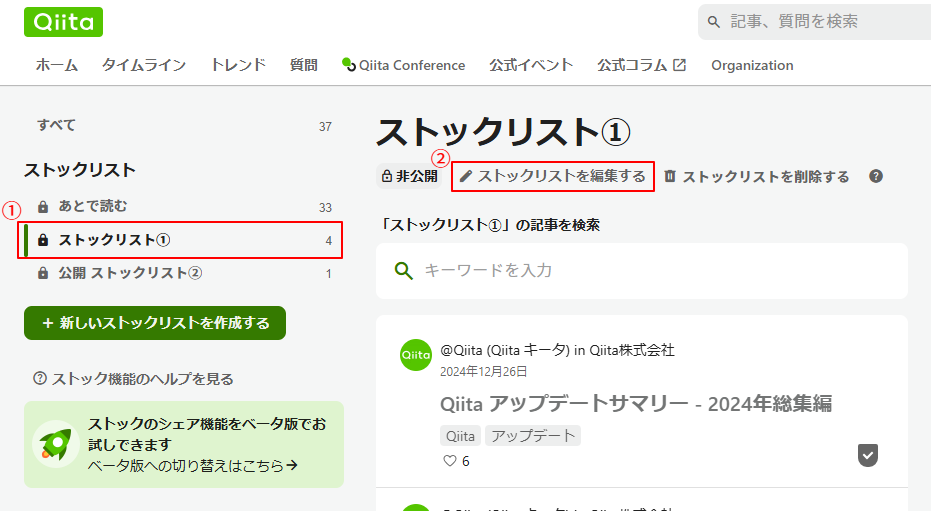Click lock icon beside ストックリスト① in sidebar
The width and height of the screenshot is (931, 511).
click(43, 240)
